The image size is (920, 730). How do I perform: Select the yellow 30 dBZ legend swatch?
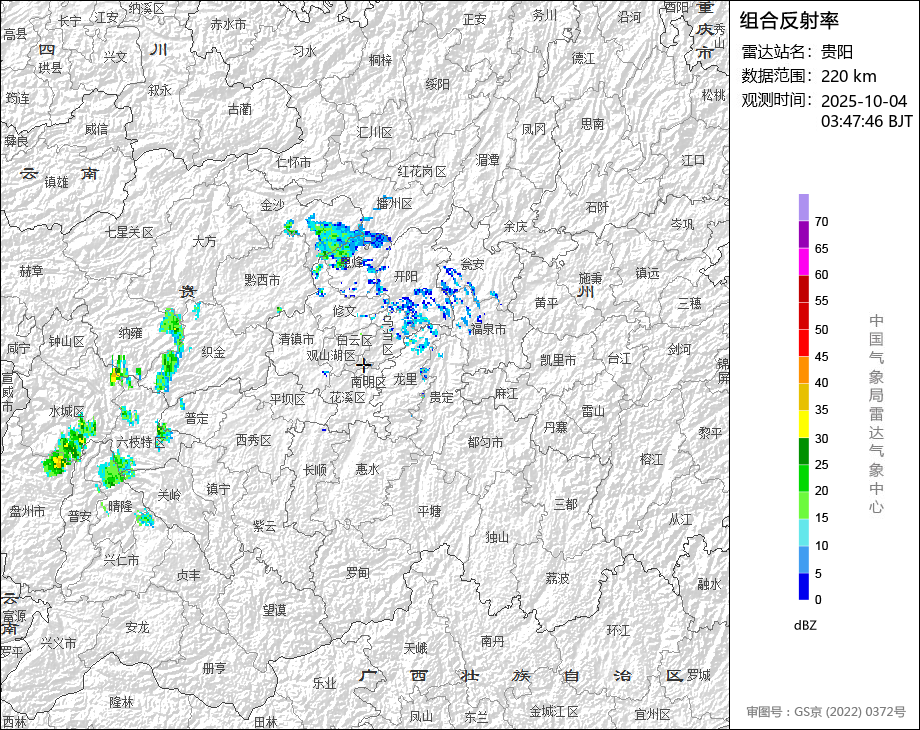(804, 424)
